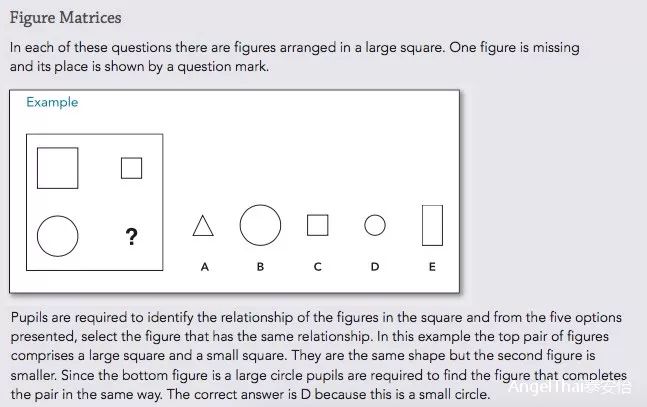Select the triangle answer option A

tap(203, 226)
